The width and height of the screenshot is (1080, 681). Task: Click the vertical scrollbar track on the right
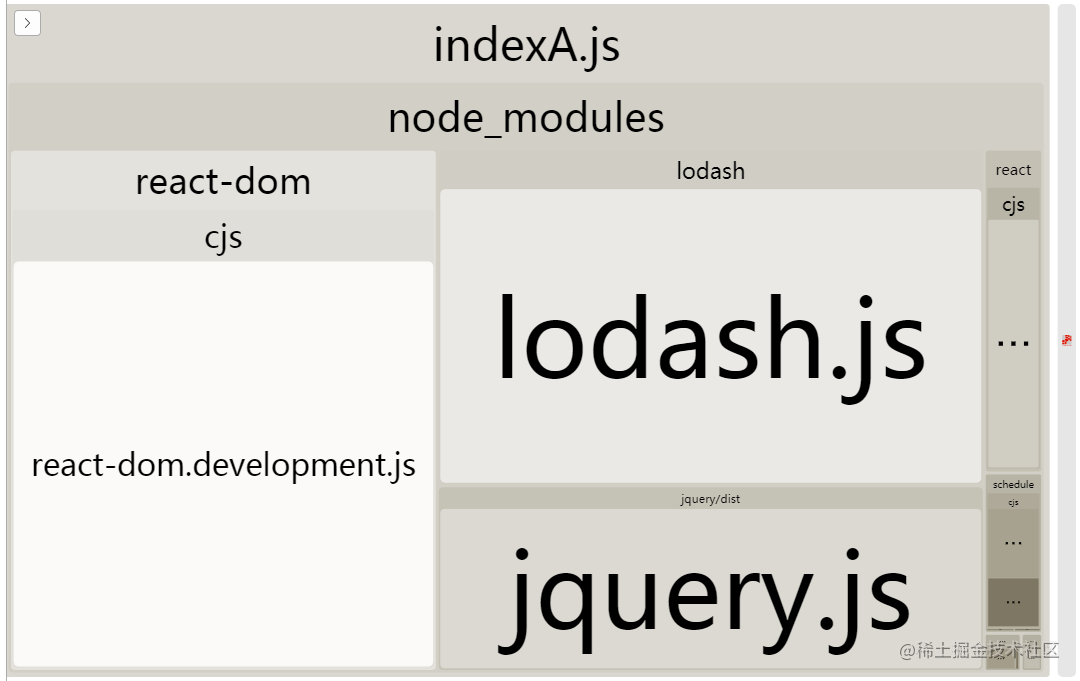(1067, 340)
